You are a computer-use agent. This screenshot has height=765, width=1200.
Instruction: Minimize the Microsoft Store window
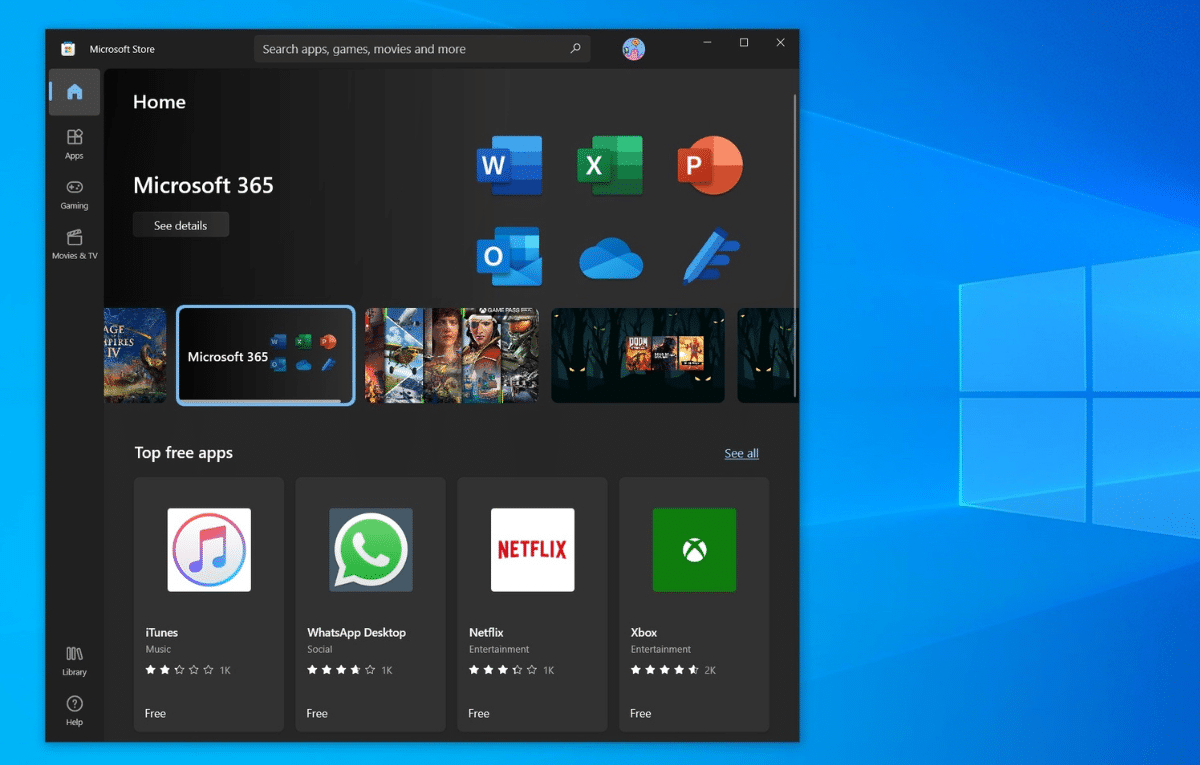pyautogui.click(x=707, y=43)
